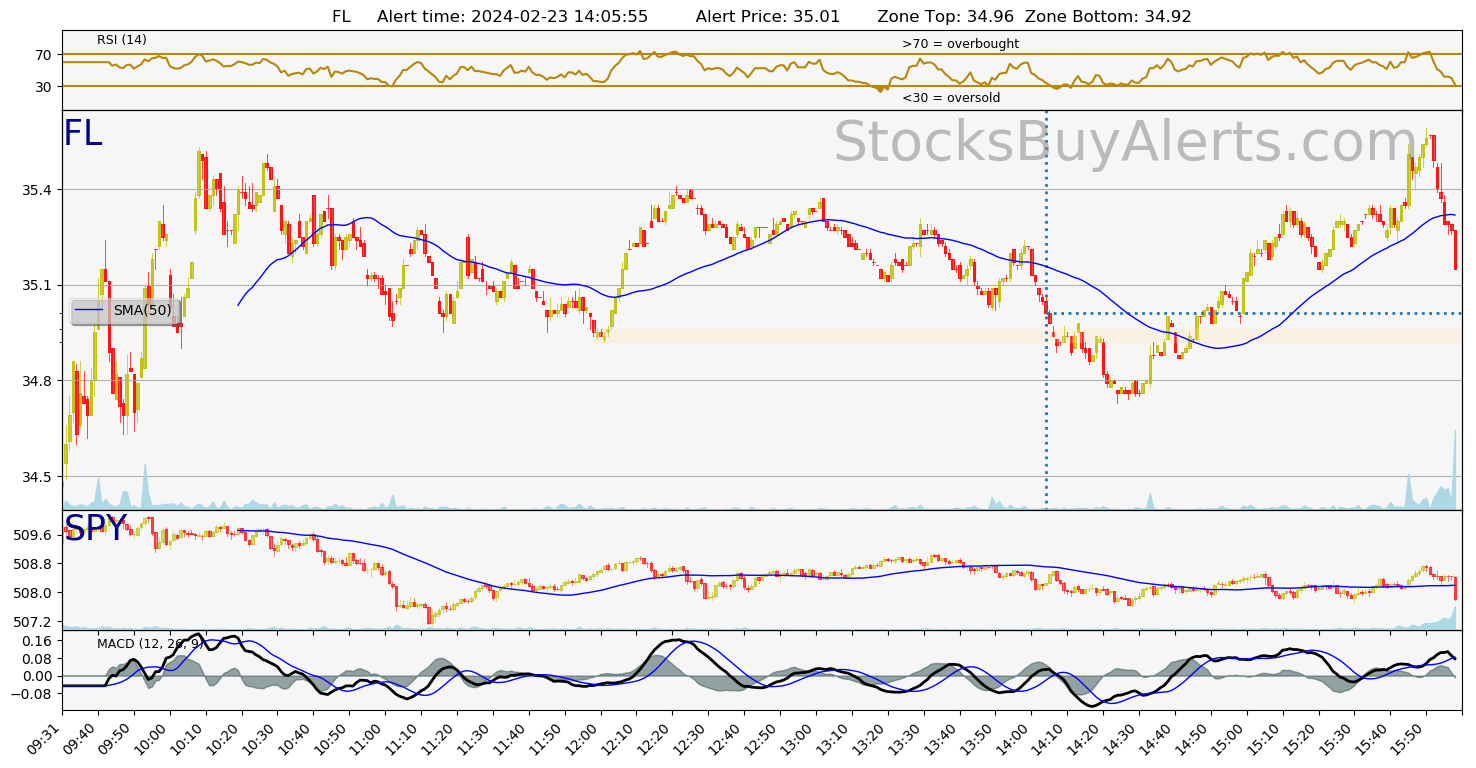
Task: Click the 'Alert Price: 35.01' title text
Action: [768, 17]
